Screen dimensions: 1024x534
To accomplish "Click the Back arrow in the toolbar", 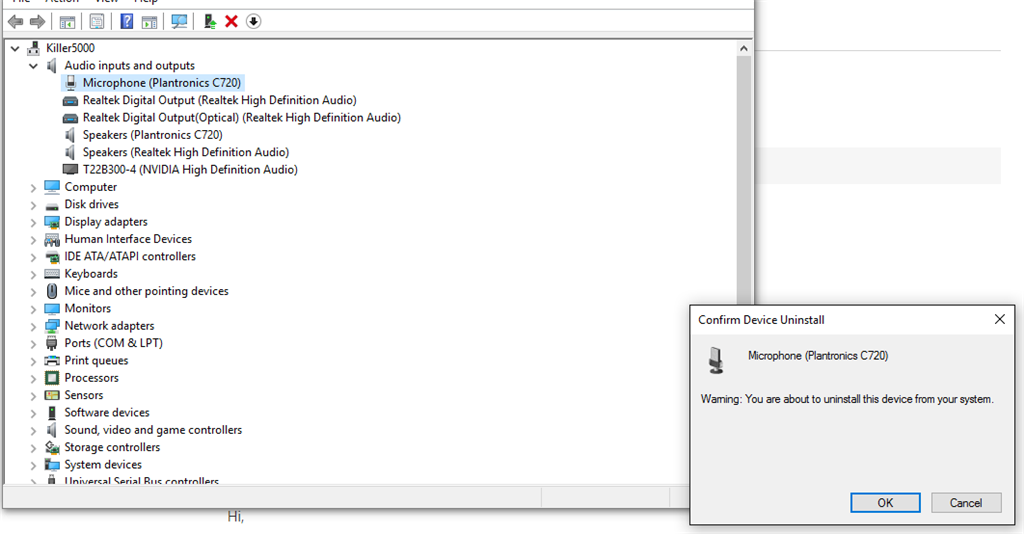I will point(16,22).
